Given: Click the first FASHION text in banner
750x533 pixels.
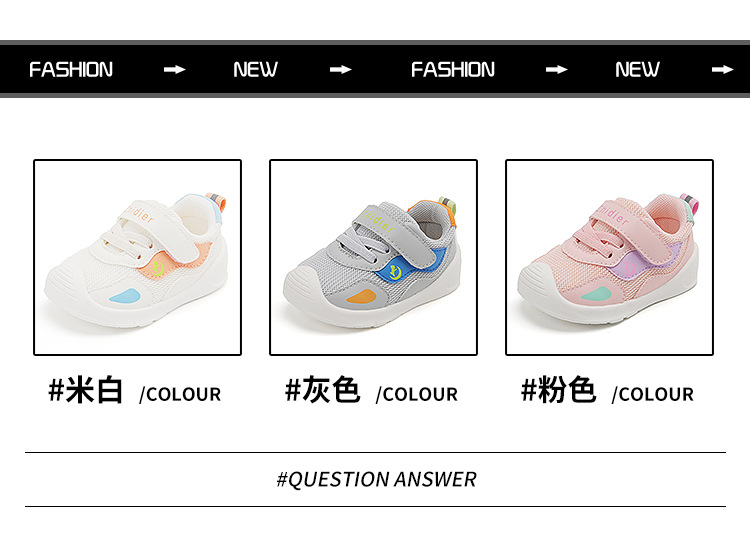Looking at the screenshot, I should (x=71, y=70).
